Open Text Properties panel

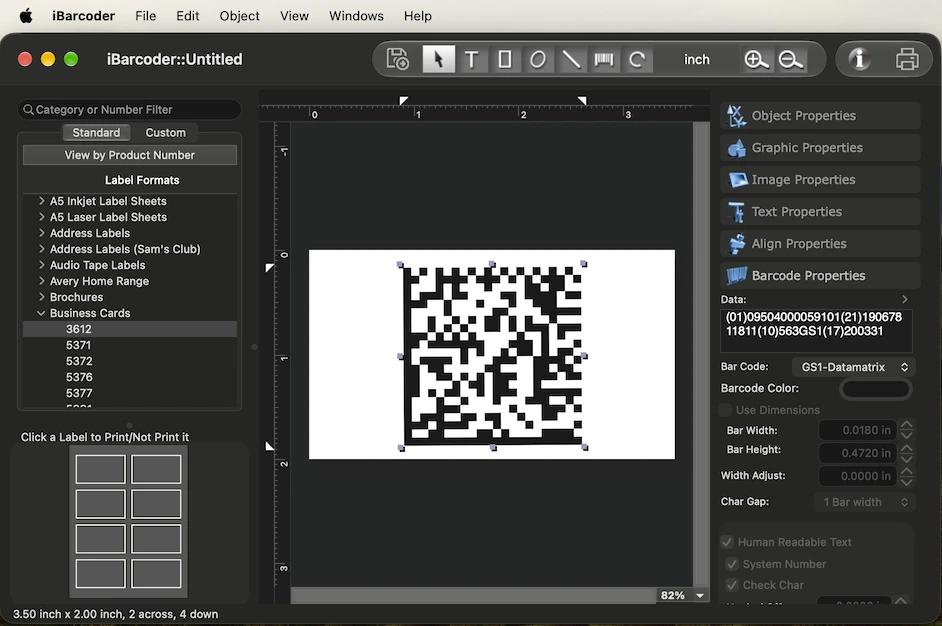(x=820, y=211)
